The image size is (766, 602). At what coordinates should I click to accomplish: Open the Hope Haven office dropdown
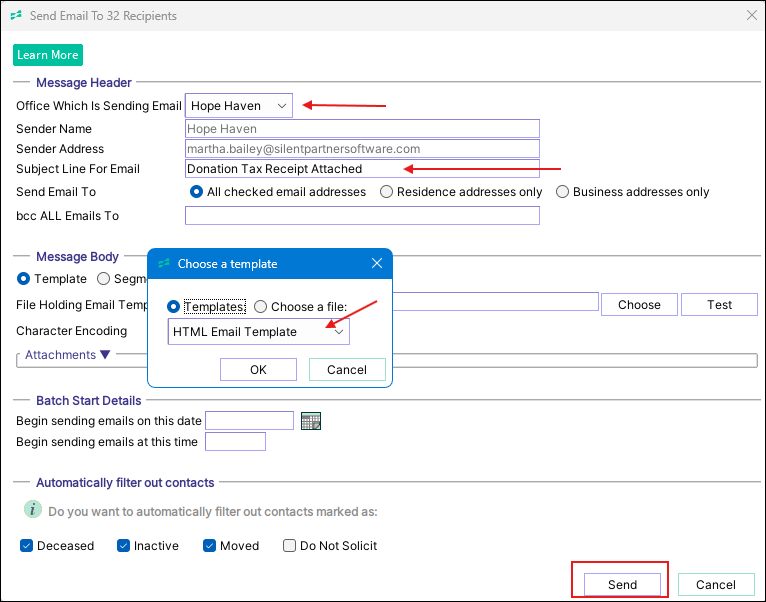tap(239, 106)
